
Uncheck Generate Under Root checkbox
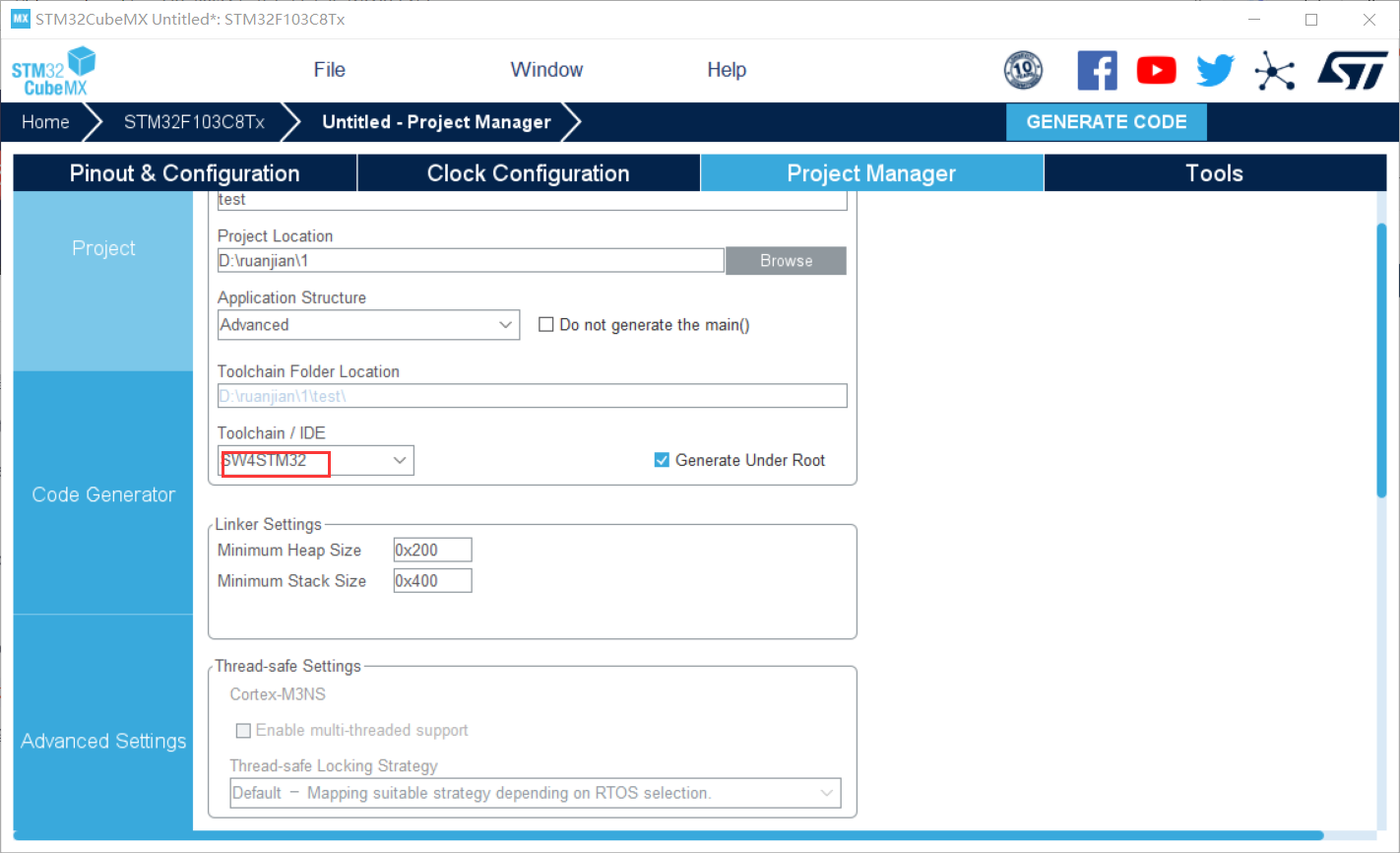pyautogui.click(x=662, y=460)
